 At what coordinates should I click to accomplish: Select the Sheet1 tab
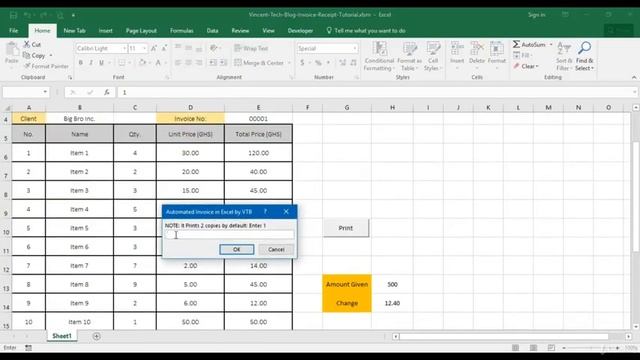point(62,336)
